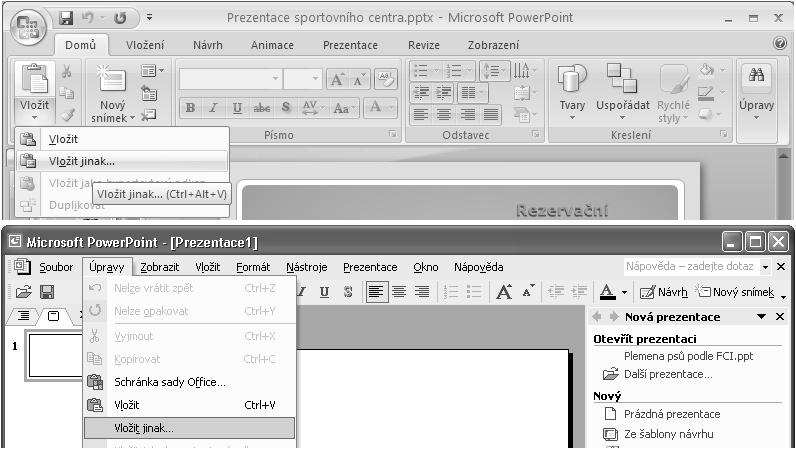Click the back arrow in the task pane
The image size is (796, 449).
[x=597, y=316]
